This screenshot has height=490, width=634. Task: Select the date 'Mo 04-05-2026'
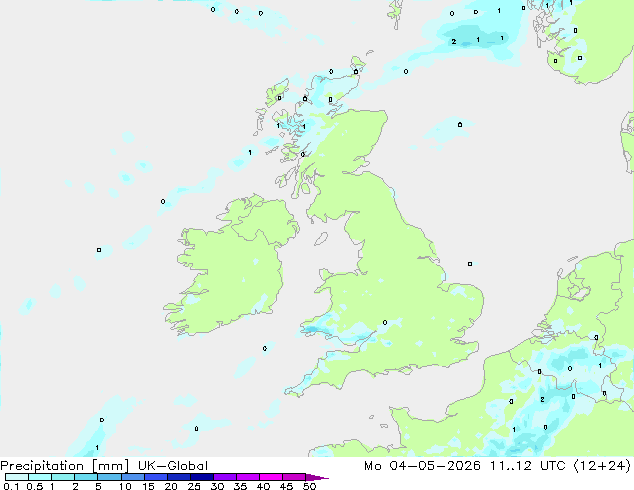coord(422,466)
